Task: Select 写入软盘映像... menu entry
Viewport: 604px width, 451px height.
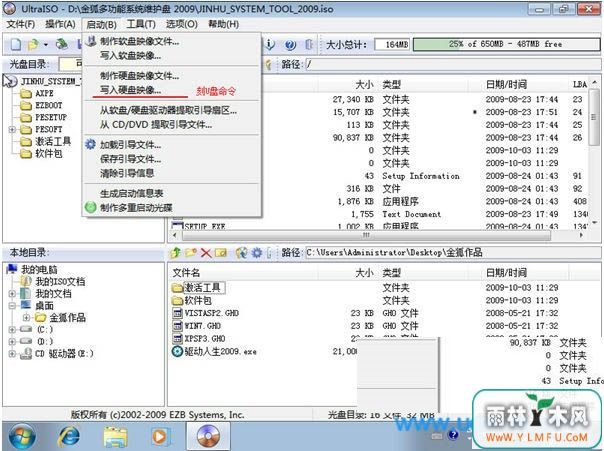Action: click(x=172, y=55)
